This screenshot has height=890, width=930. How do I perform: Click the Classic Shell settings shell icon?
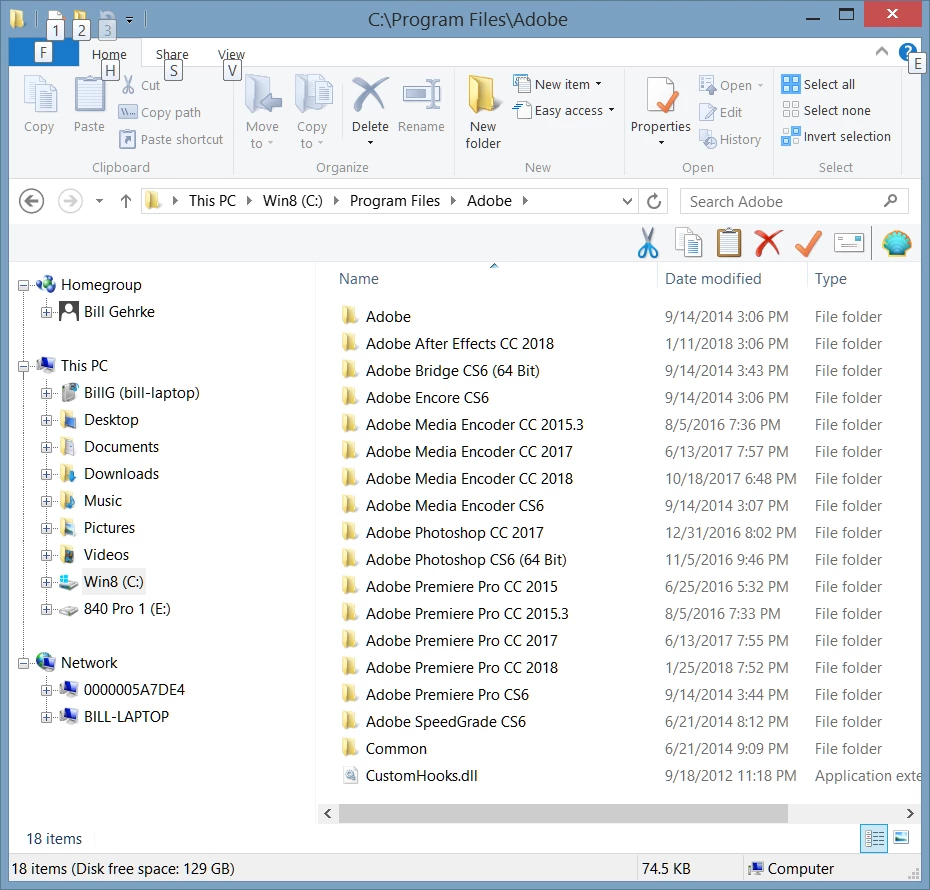[x=896, y=243]
